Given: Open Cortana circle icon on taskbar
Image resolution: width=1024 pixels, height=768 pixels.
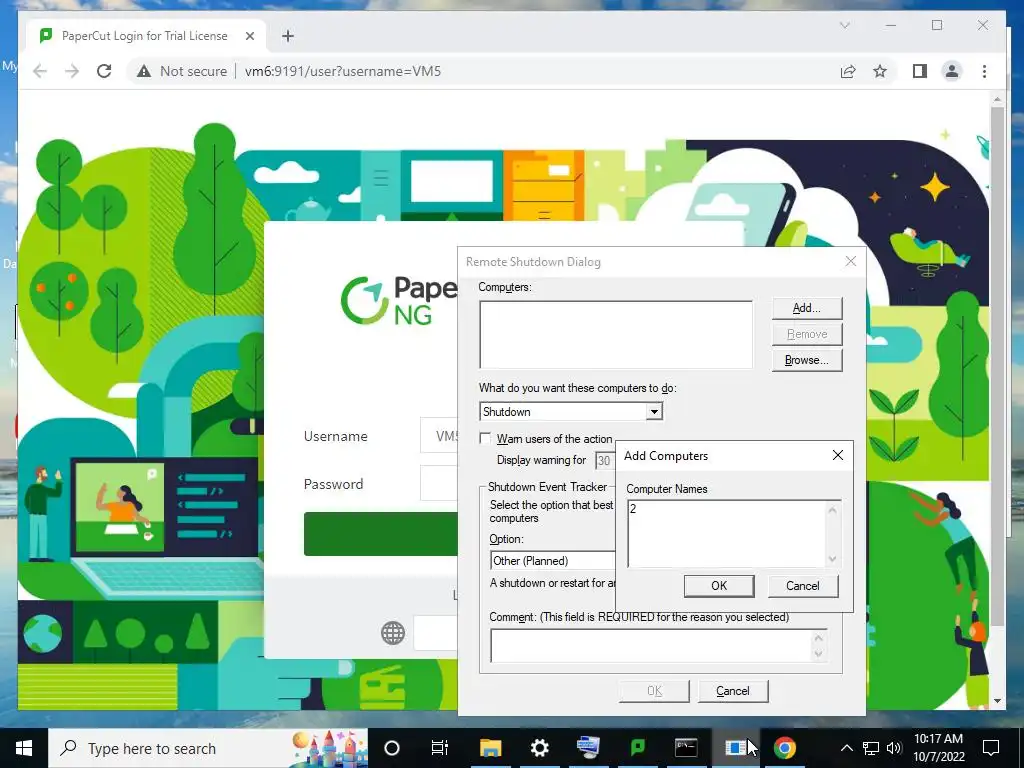Looking at the screenshot, I should pyautogui.click(x=392, y=748).
